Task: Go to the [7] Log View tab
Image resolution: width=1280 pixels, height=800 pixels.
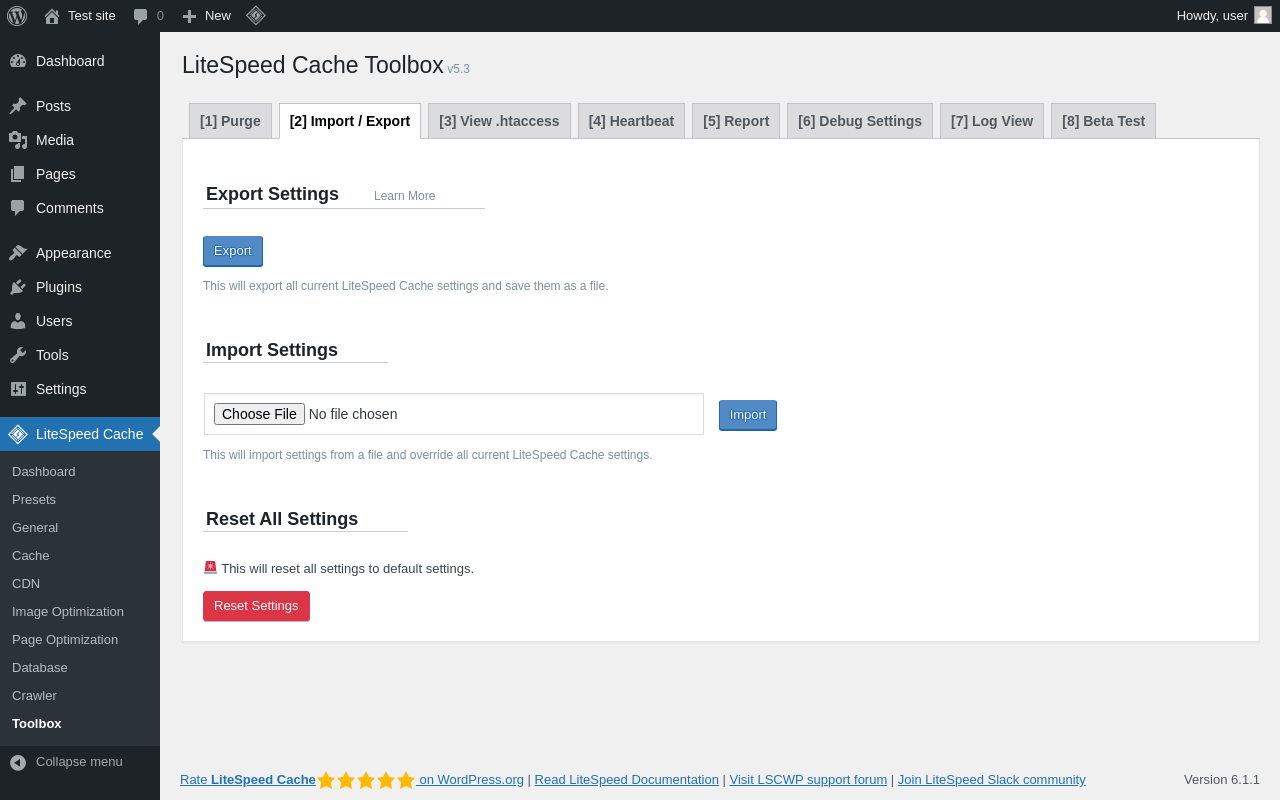Action: coord(992,121)
